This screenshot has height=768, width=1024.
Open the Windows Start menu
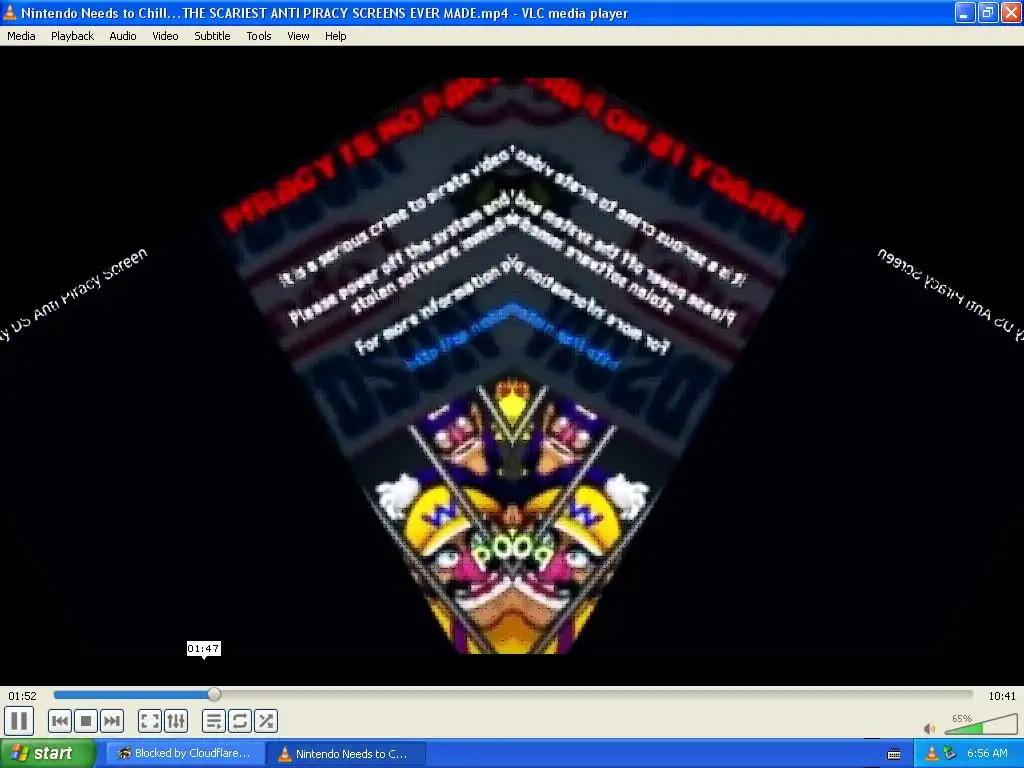tap(48, 753)
